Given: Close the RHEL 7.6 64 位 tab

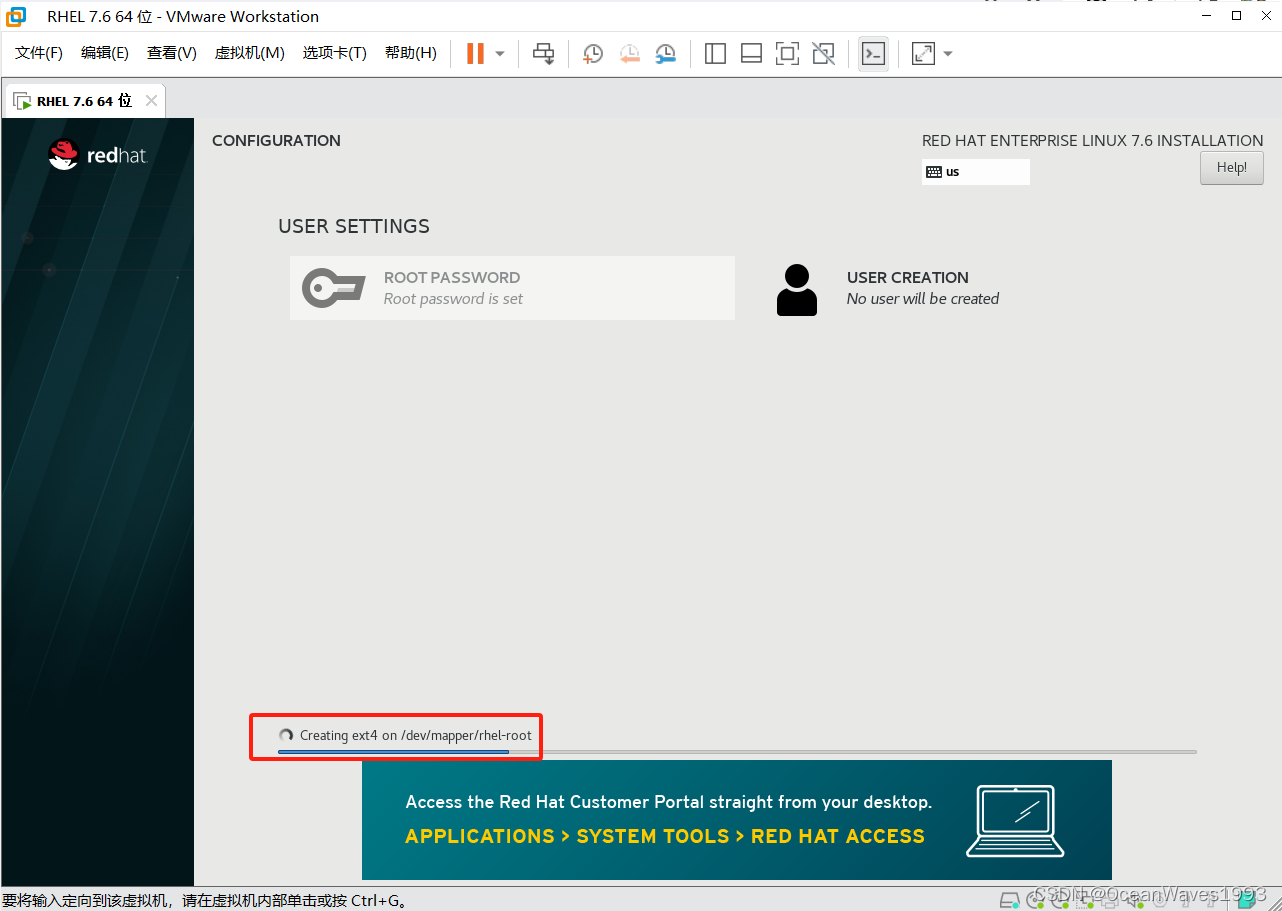Looking at the screenshot, I should [x=151, y=100].
